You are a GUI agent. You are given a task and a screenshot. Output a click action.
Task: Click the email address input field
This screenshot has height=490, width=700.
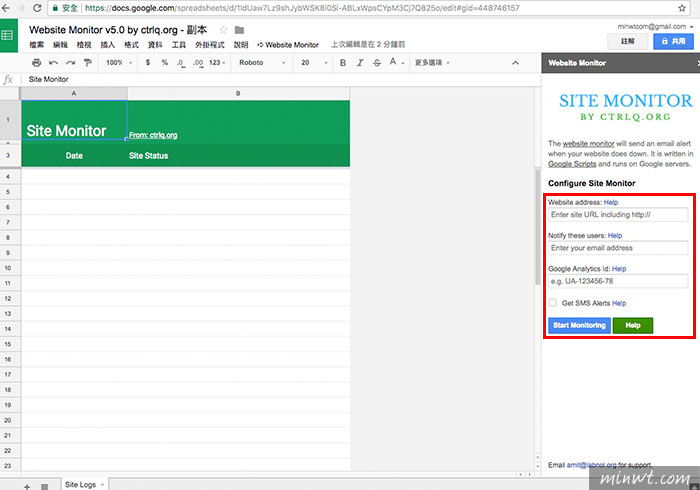coord(618,248)
